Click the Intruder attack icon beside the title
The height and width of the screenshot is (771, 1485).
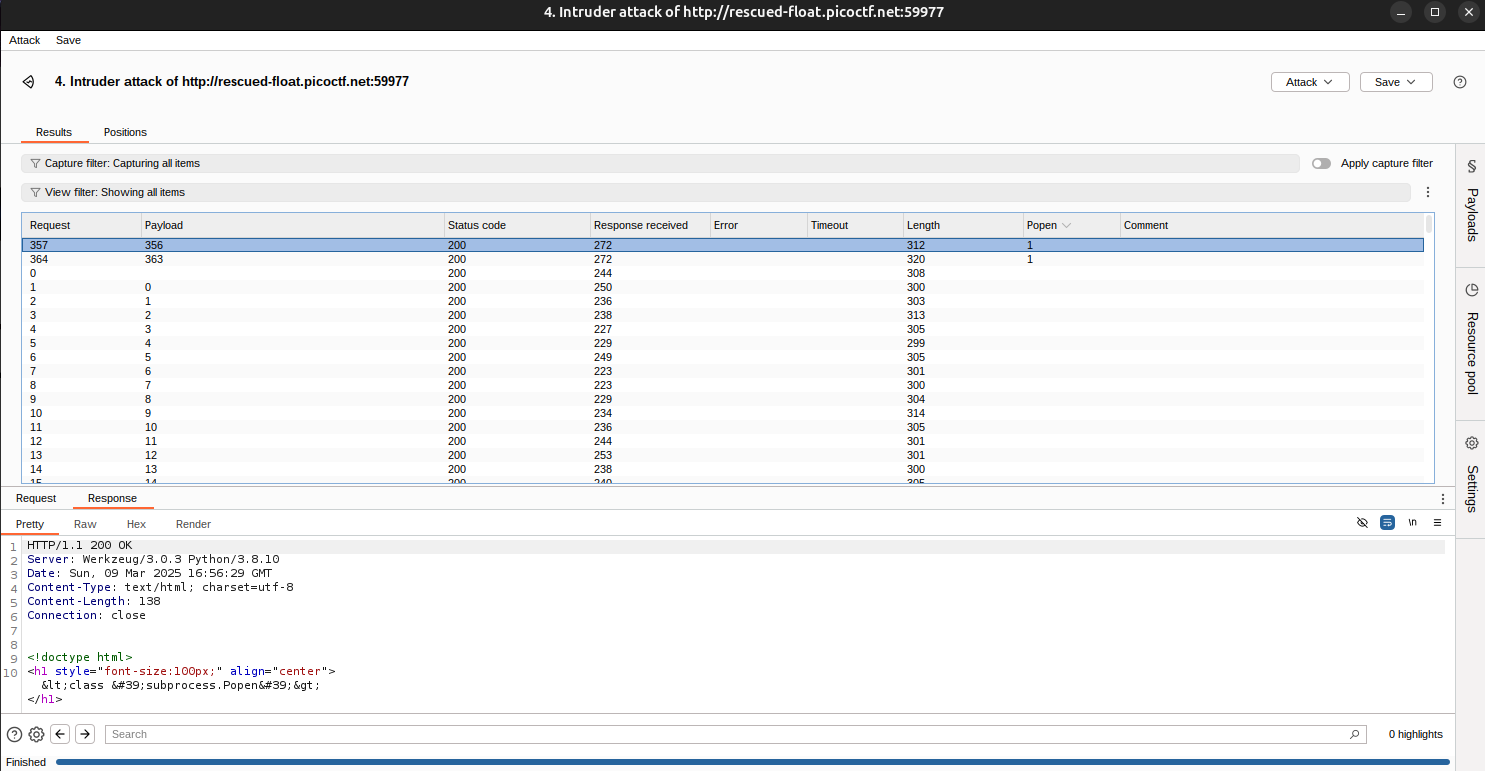tap(29, 82)
